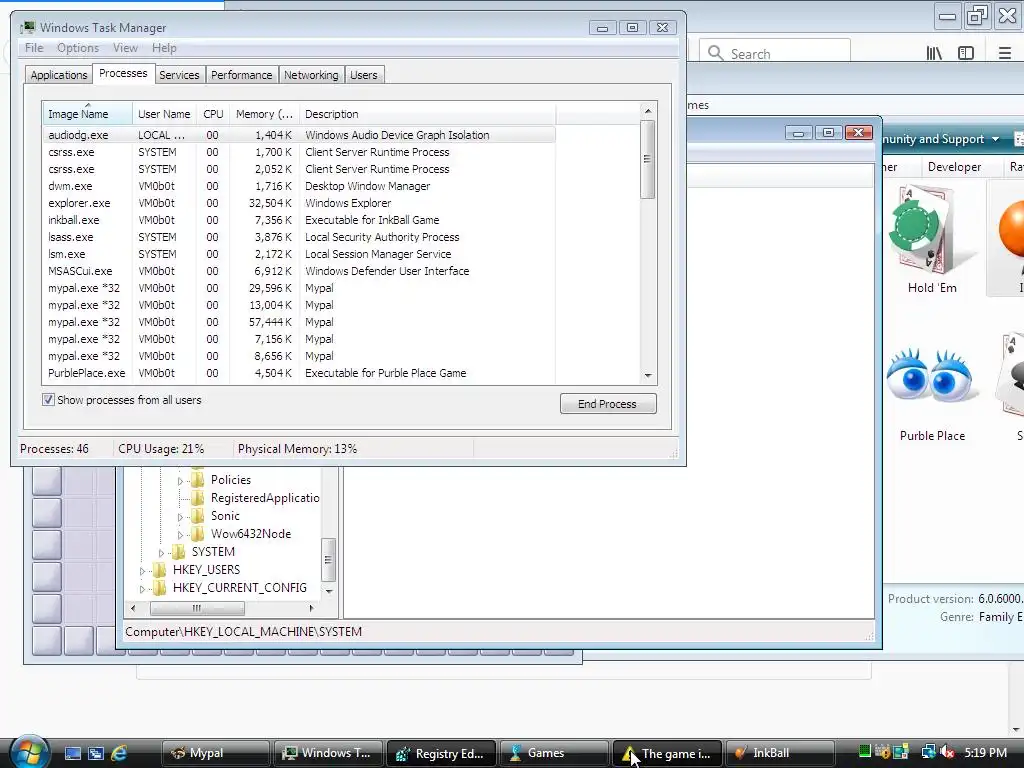Viewport: 1024px width, 768px height.
Task: Sort processes by CPU column
Action: (x=213, y=114)
